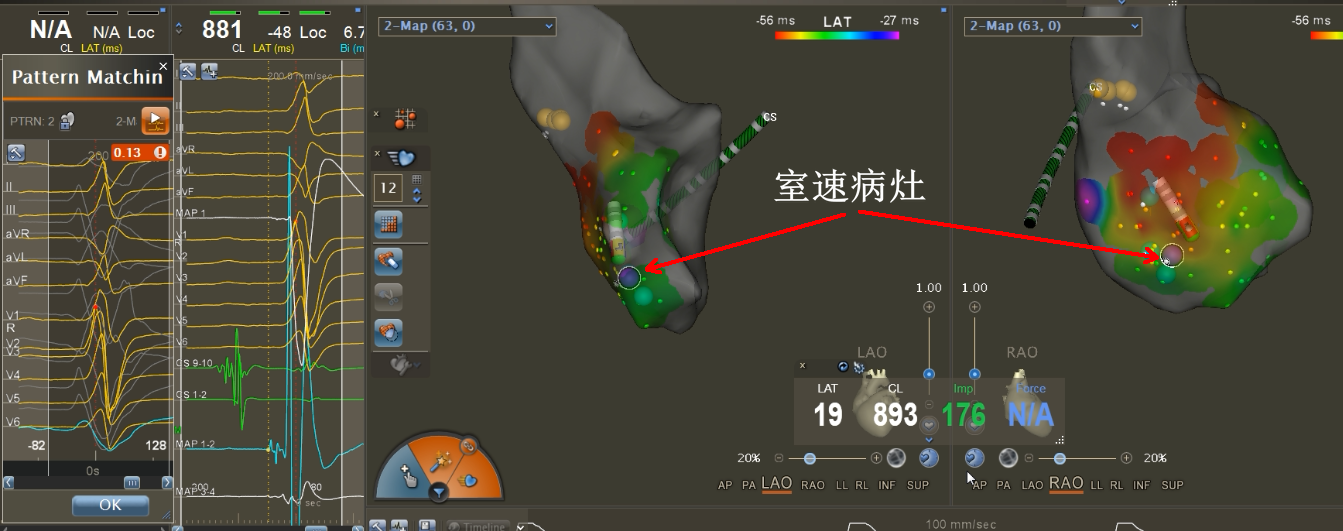Click Pattern Matching horizontal scrollbar thumb
Viewport: 1343px width, 531px height.
(132, 482)
